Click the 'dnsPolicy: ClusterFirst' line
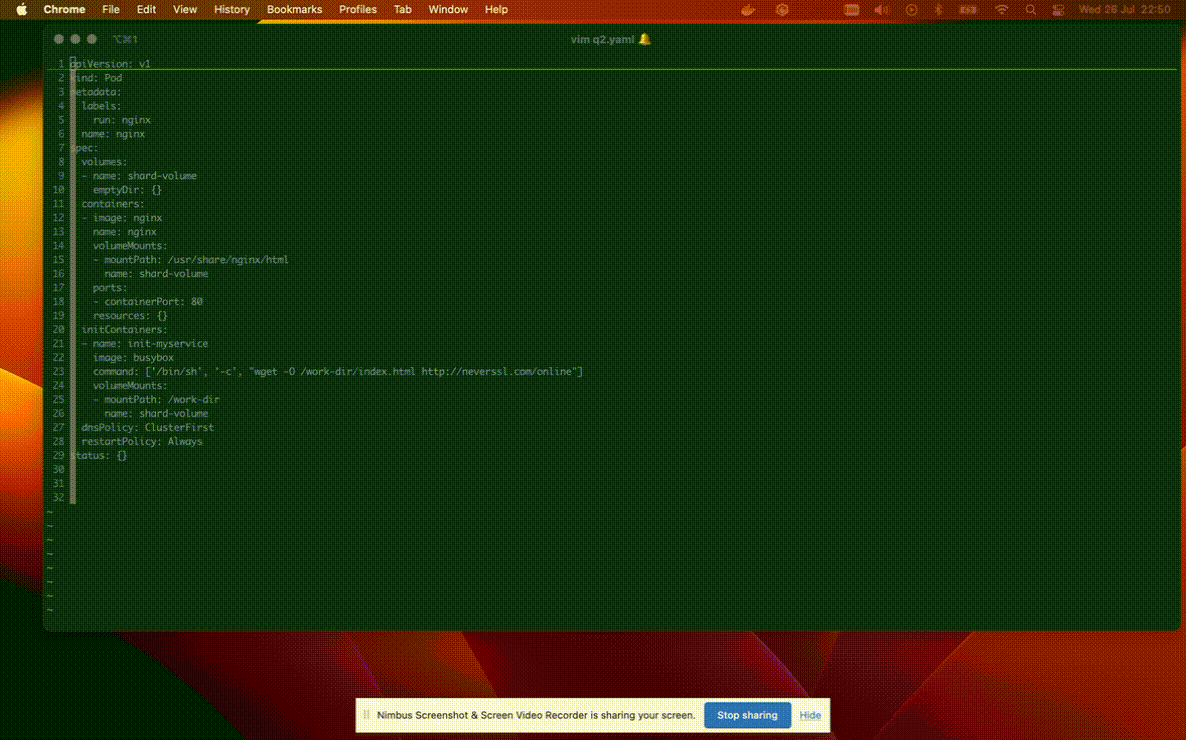This screenshot has height=740, width=1186. [147, 428]
